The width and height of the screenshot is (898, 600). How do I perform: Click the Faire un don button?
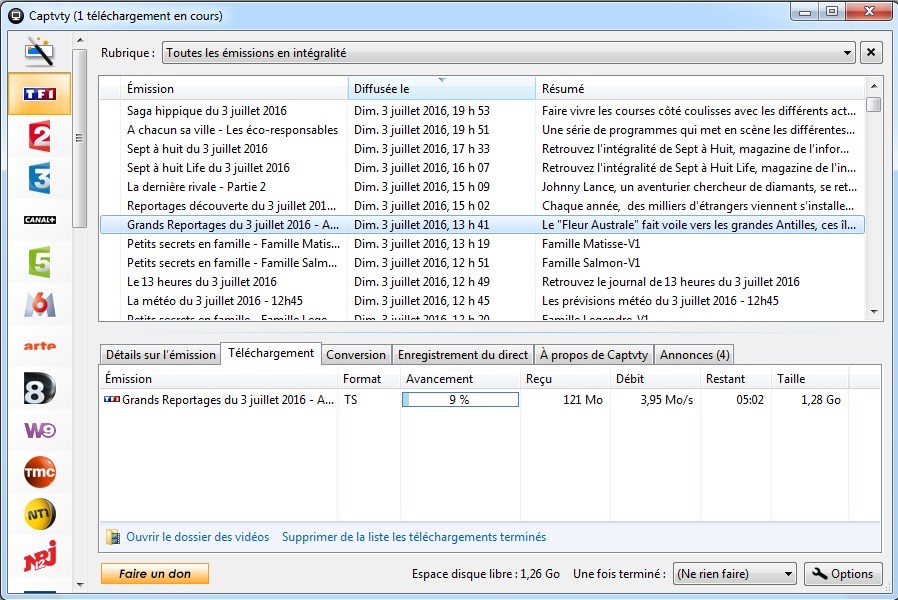pos(155,574)
